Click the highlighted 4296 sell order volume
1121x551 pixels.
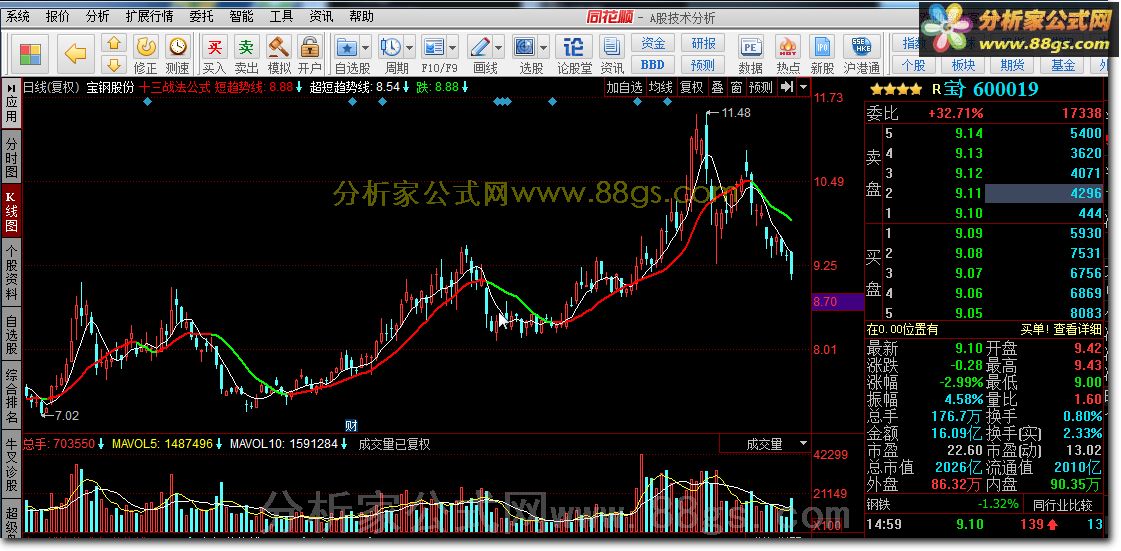pyautogui.click(x=1044, y=193)
